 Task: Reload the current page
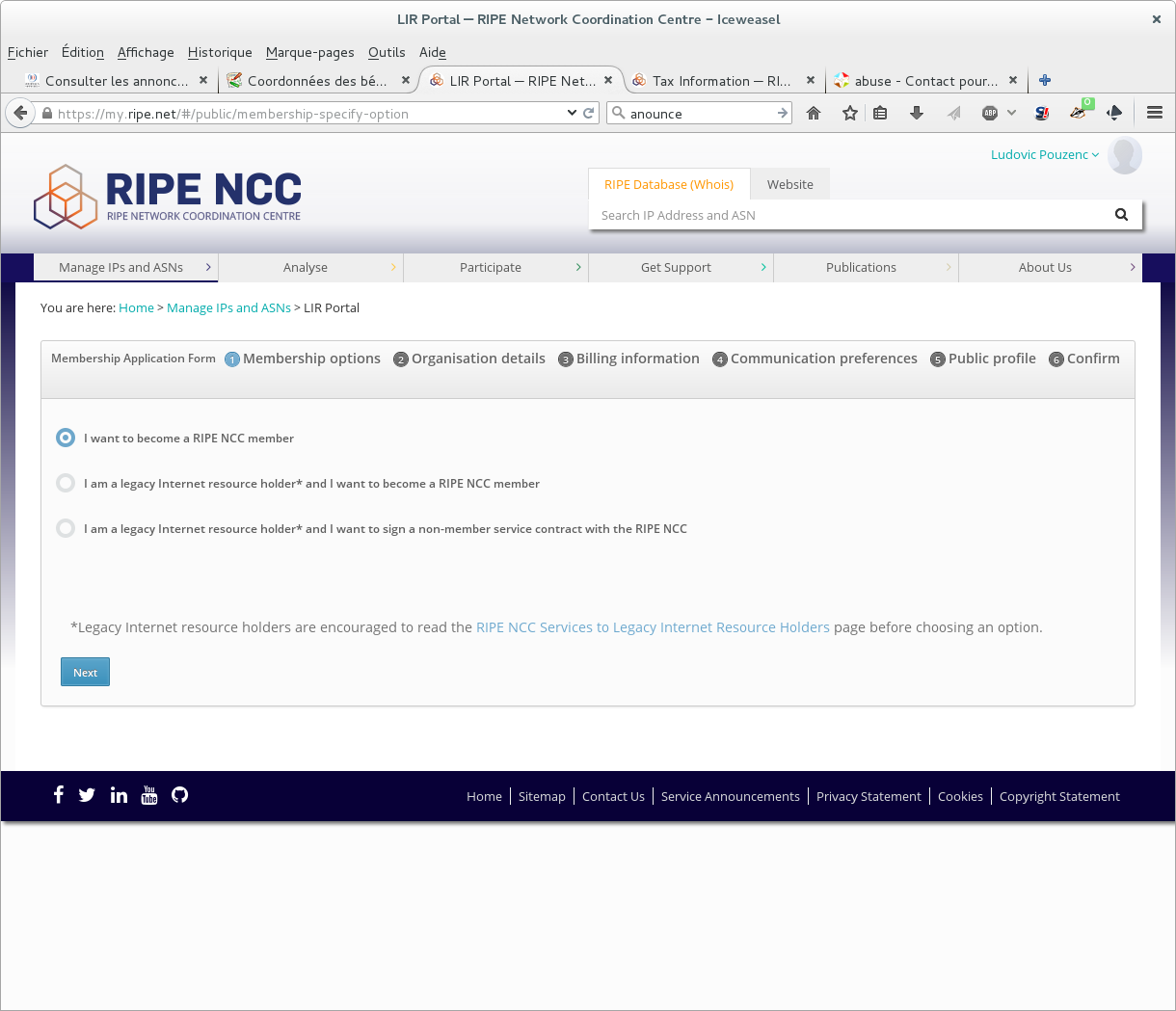pyautogui.click(x=589, y=113)
